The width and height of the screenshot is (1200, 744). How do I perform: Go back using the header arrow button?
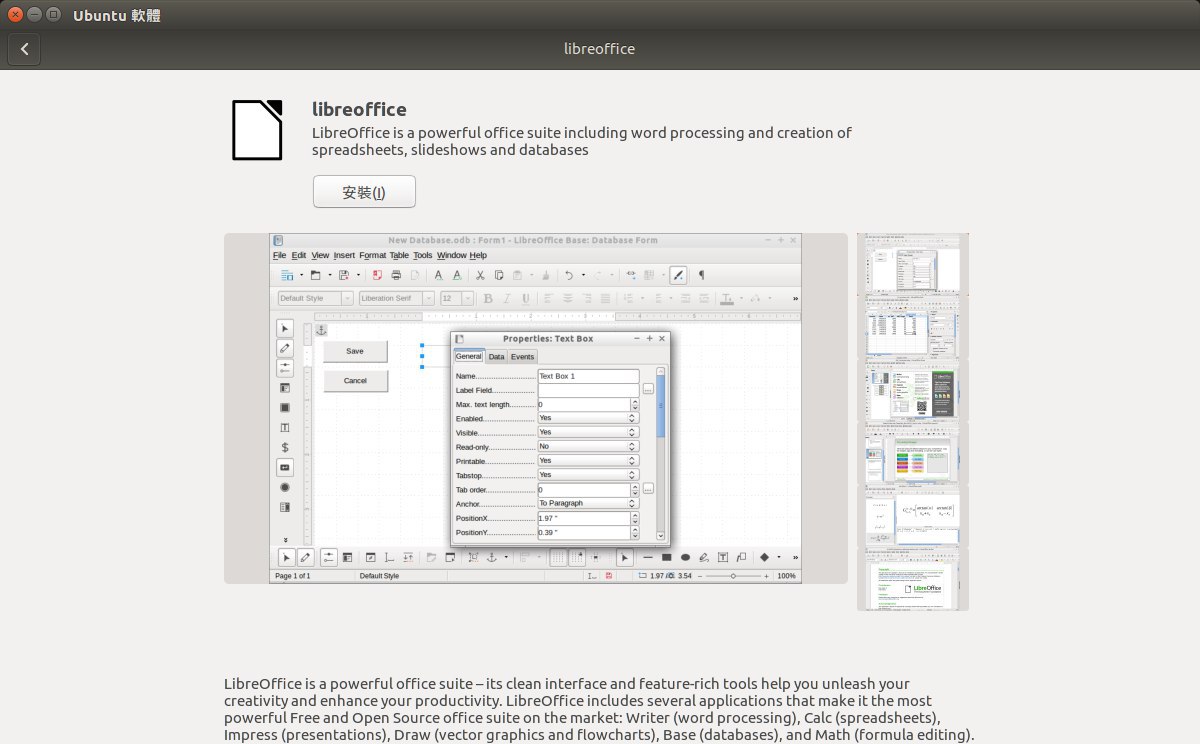[24, 48]
